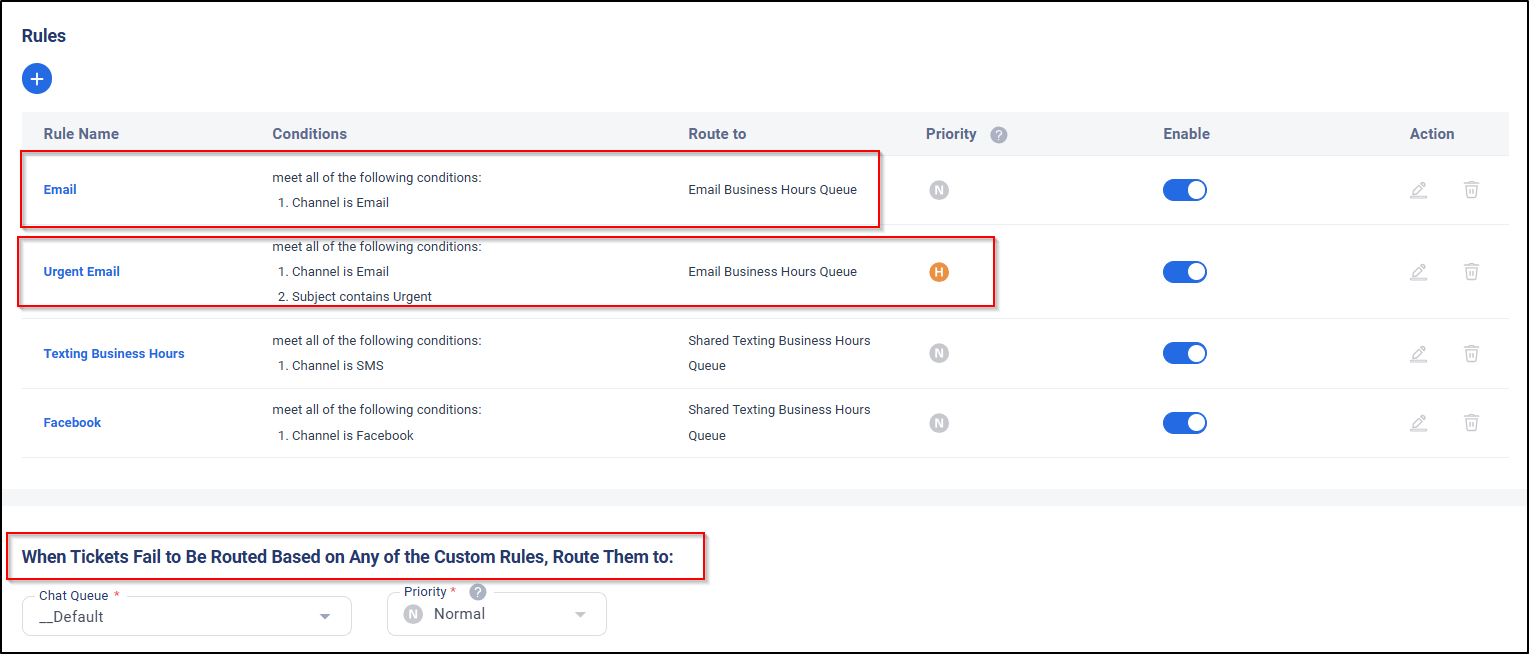Image resolution: width=1529 pixels, height=654 pixels.
Task: Click Shared Texting Business Hours Queue in Texting row
Action: (779, 354)
